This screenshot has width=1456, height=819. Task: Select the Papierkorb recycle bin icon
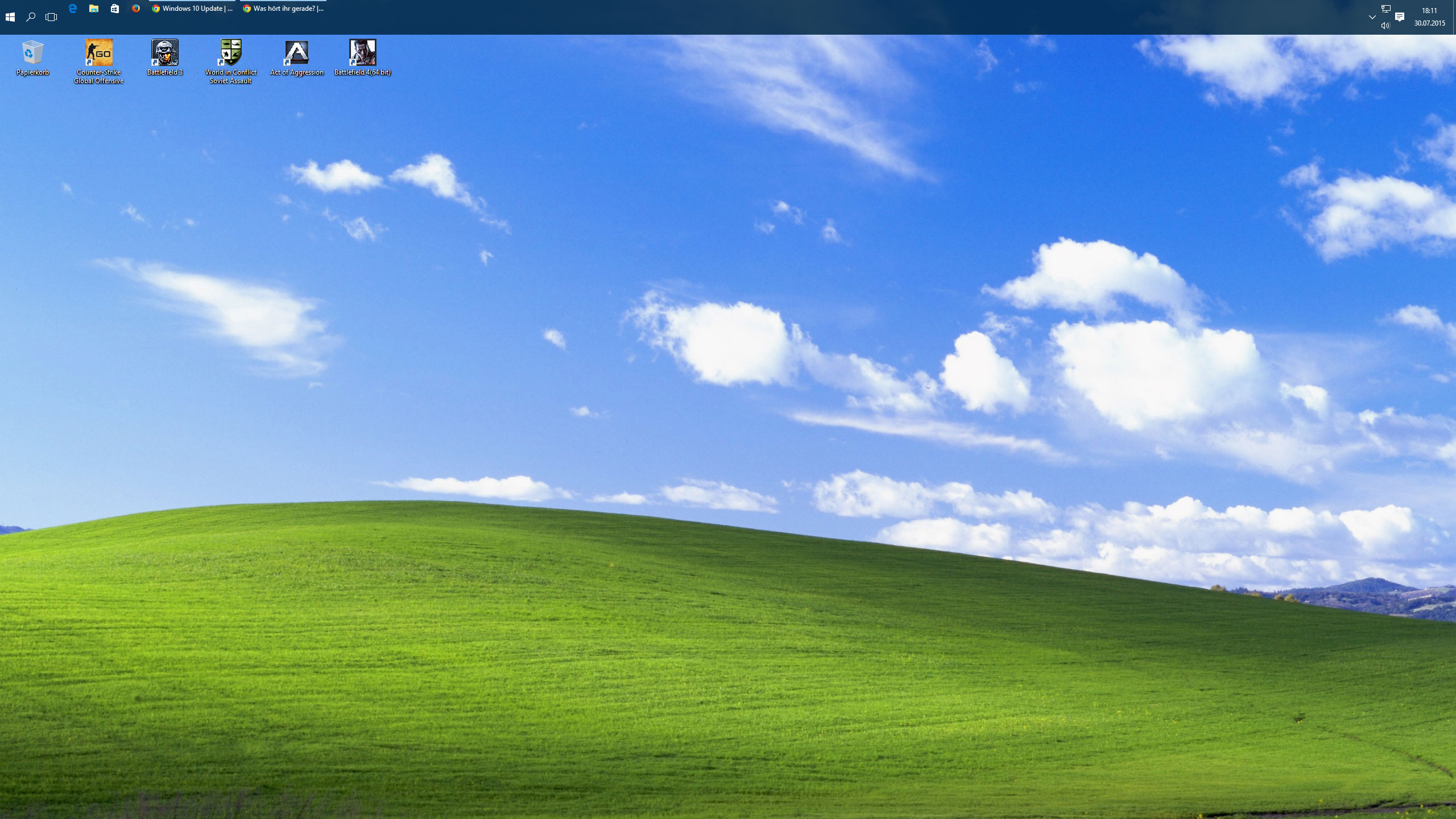(32, 53)
